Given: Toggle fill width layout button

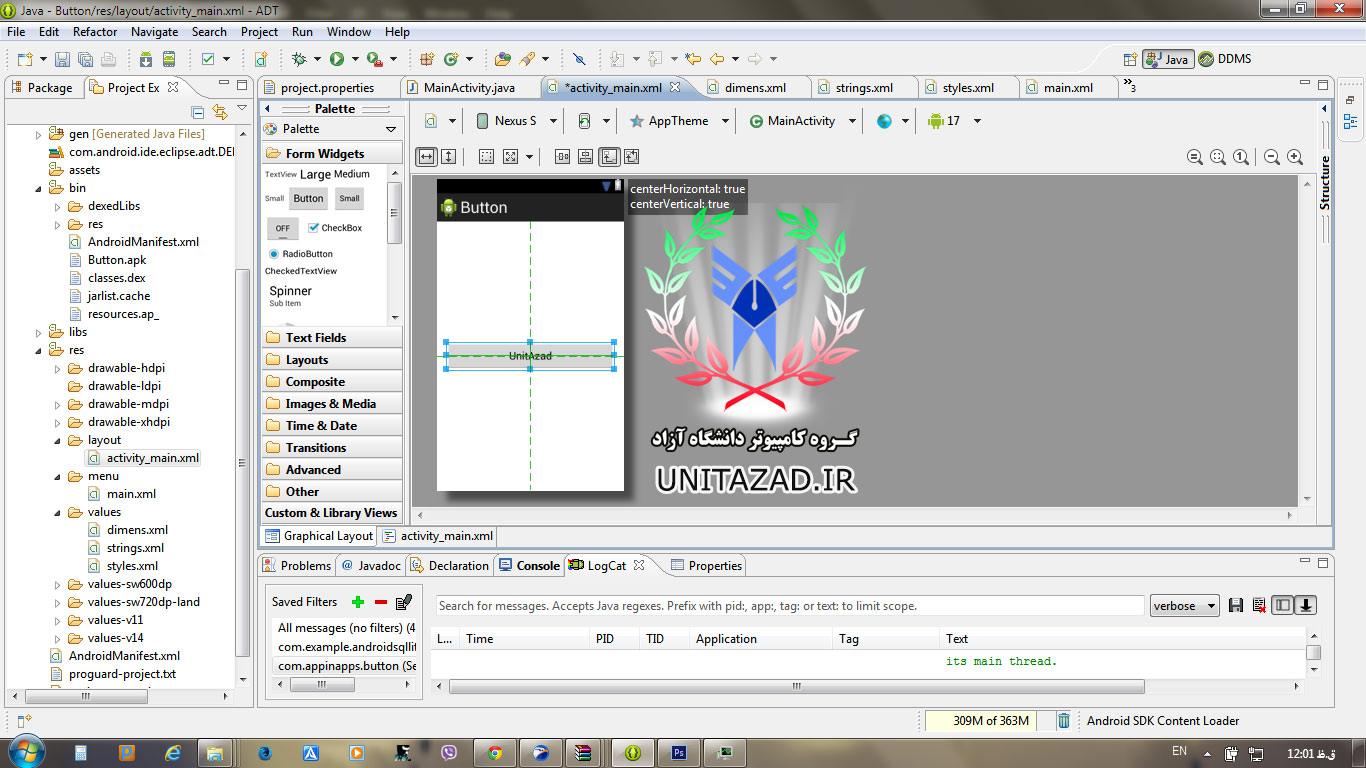Looking at the screenshot, I should pos(427,156).
